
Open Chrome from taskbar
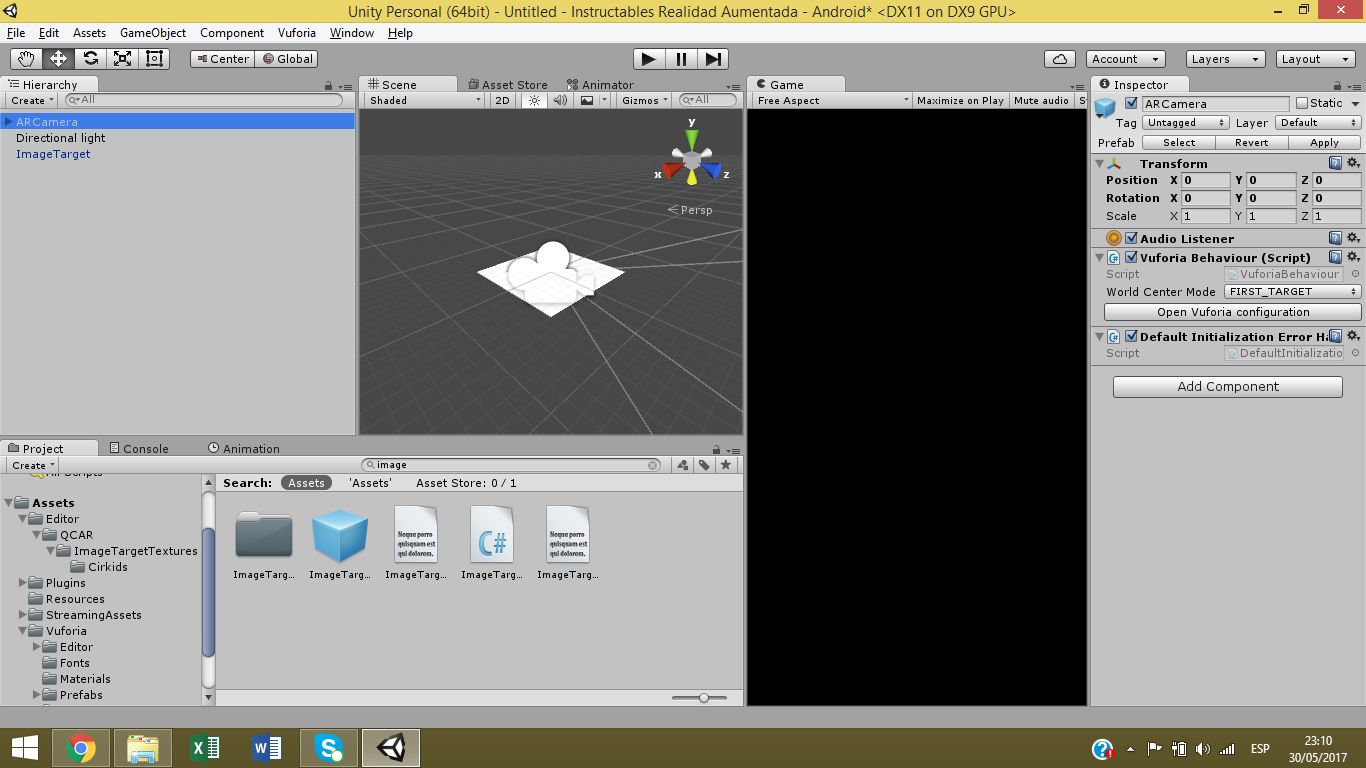coord(81,747)
